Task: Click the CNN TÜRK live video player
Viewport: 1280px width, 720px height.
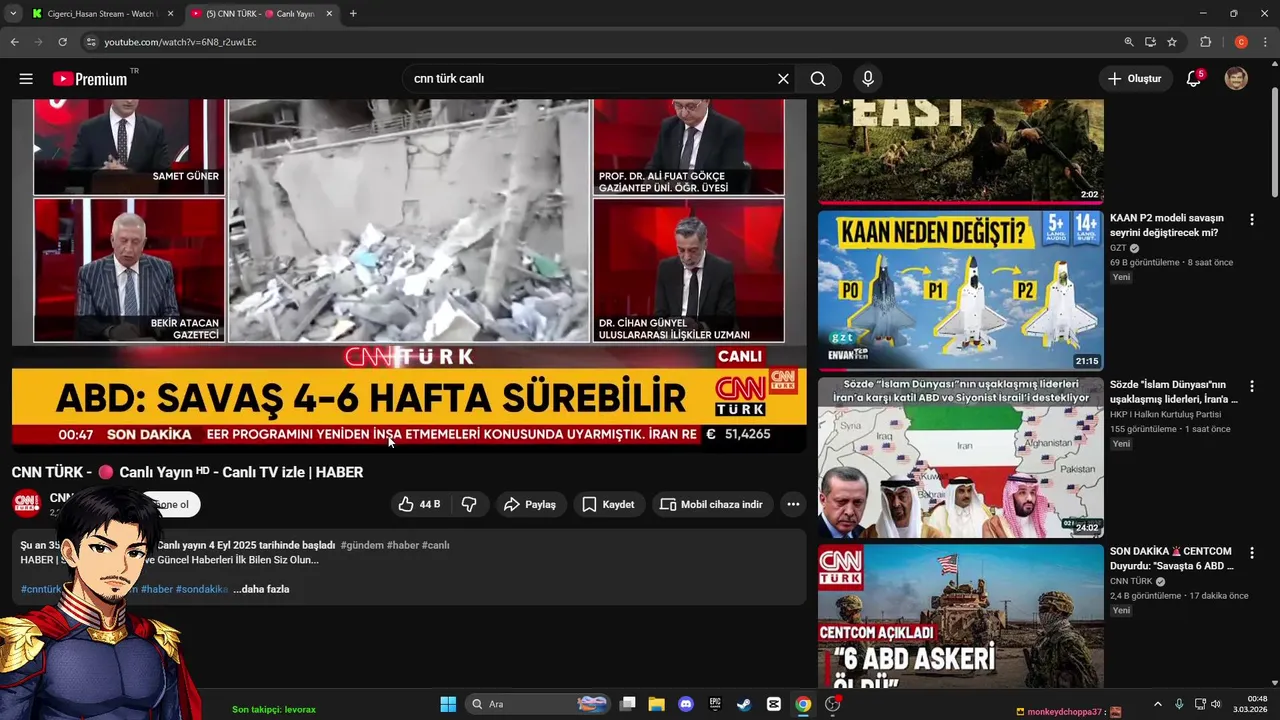Action: click(409, 276)
